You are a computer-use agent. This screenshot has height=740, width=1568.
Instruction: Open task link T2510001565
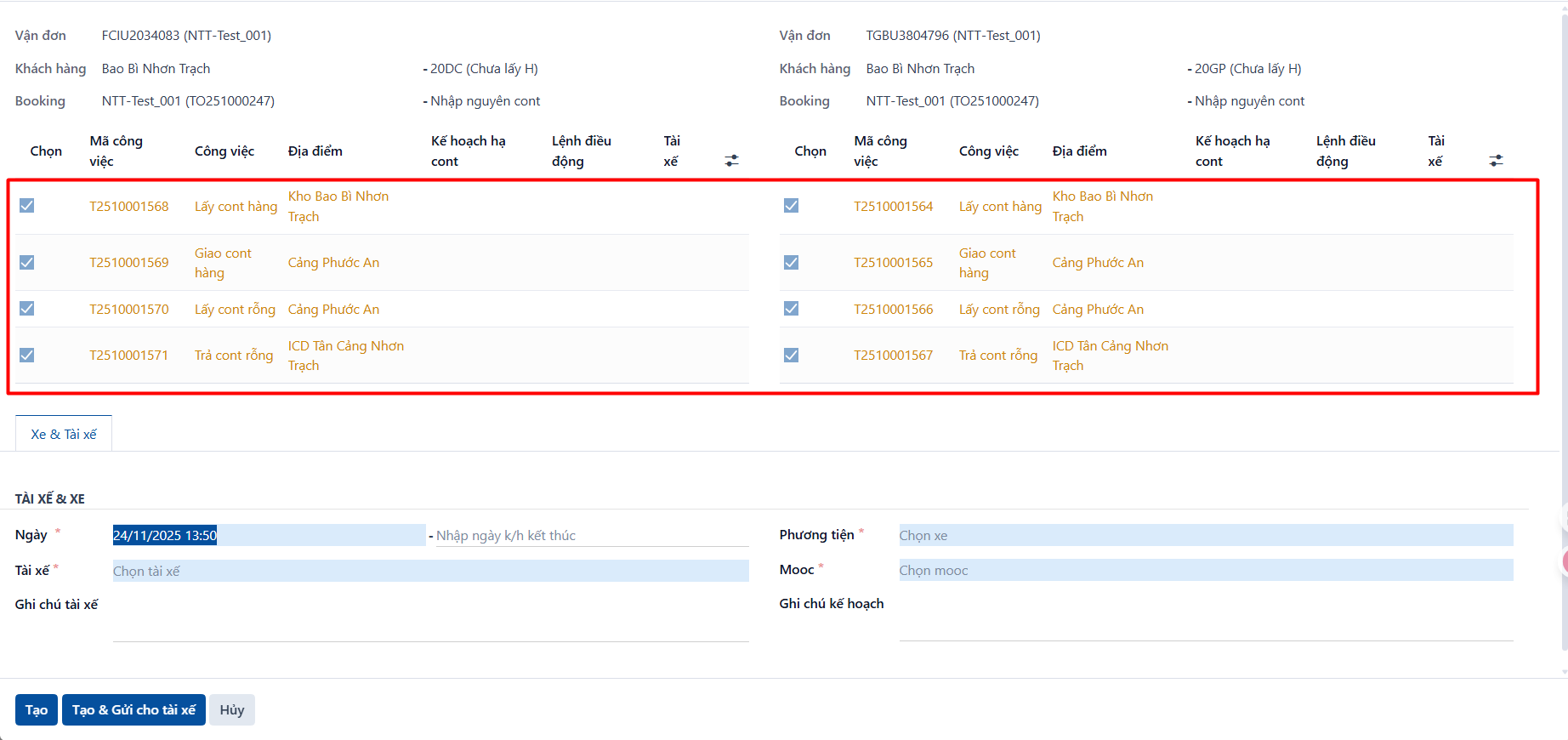click(x=894, y=263)
